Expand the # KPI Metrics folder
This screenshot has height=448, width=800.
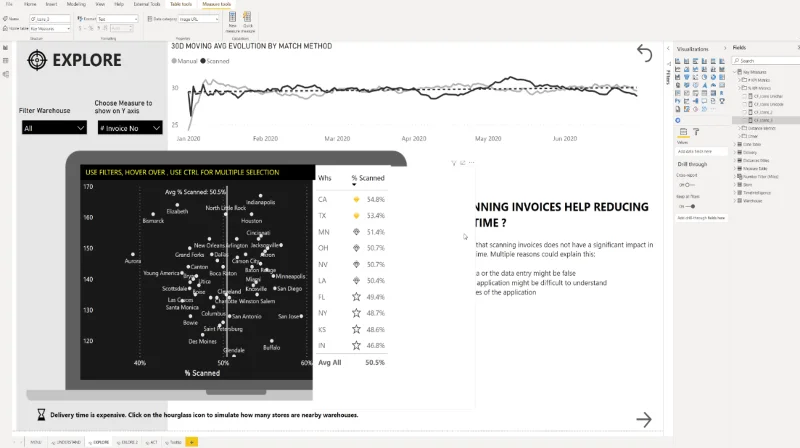pyautogui.click(x=740, y=80)
